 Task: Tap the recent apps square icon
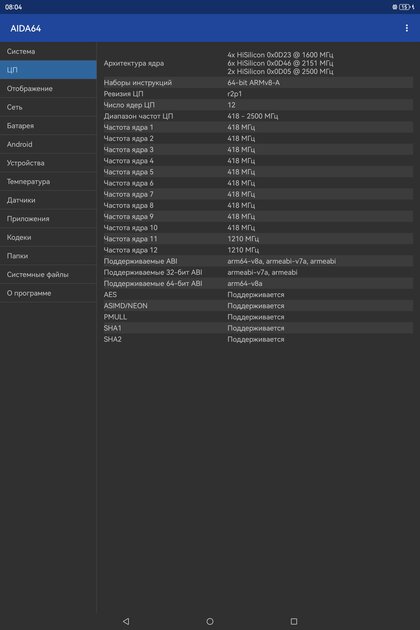(x=294, y=621)
